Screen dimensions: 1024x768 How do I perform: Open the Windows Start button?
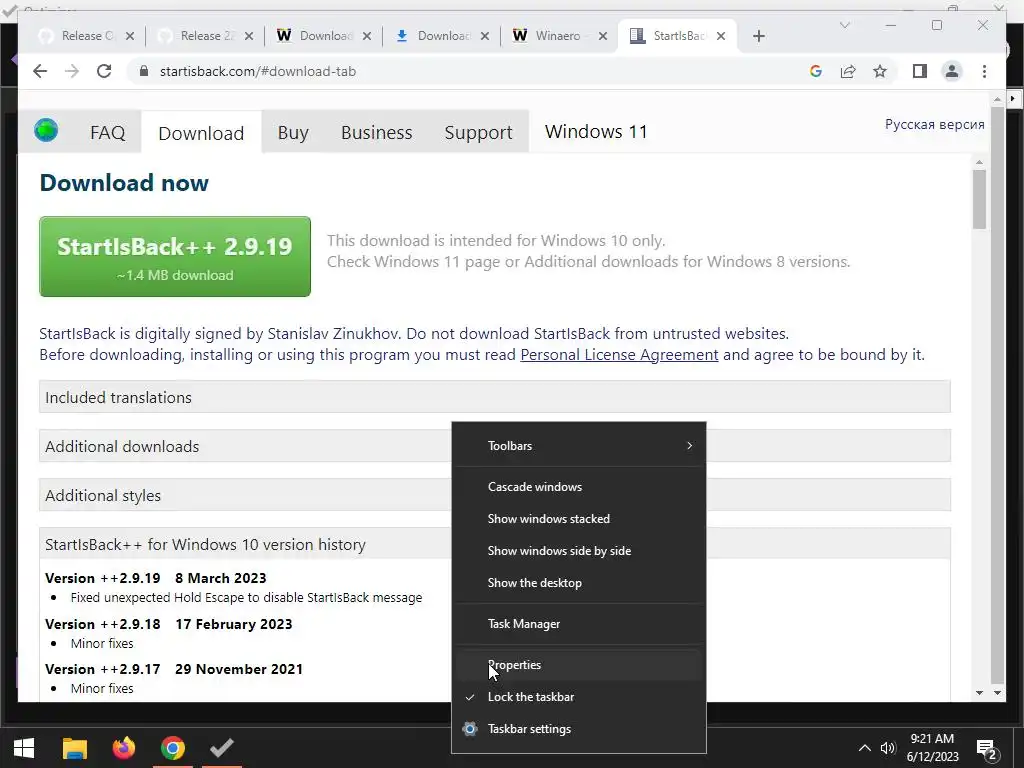(24, 748)
